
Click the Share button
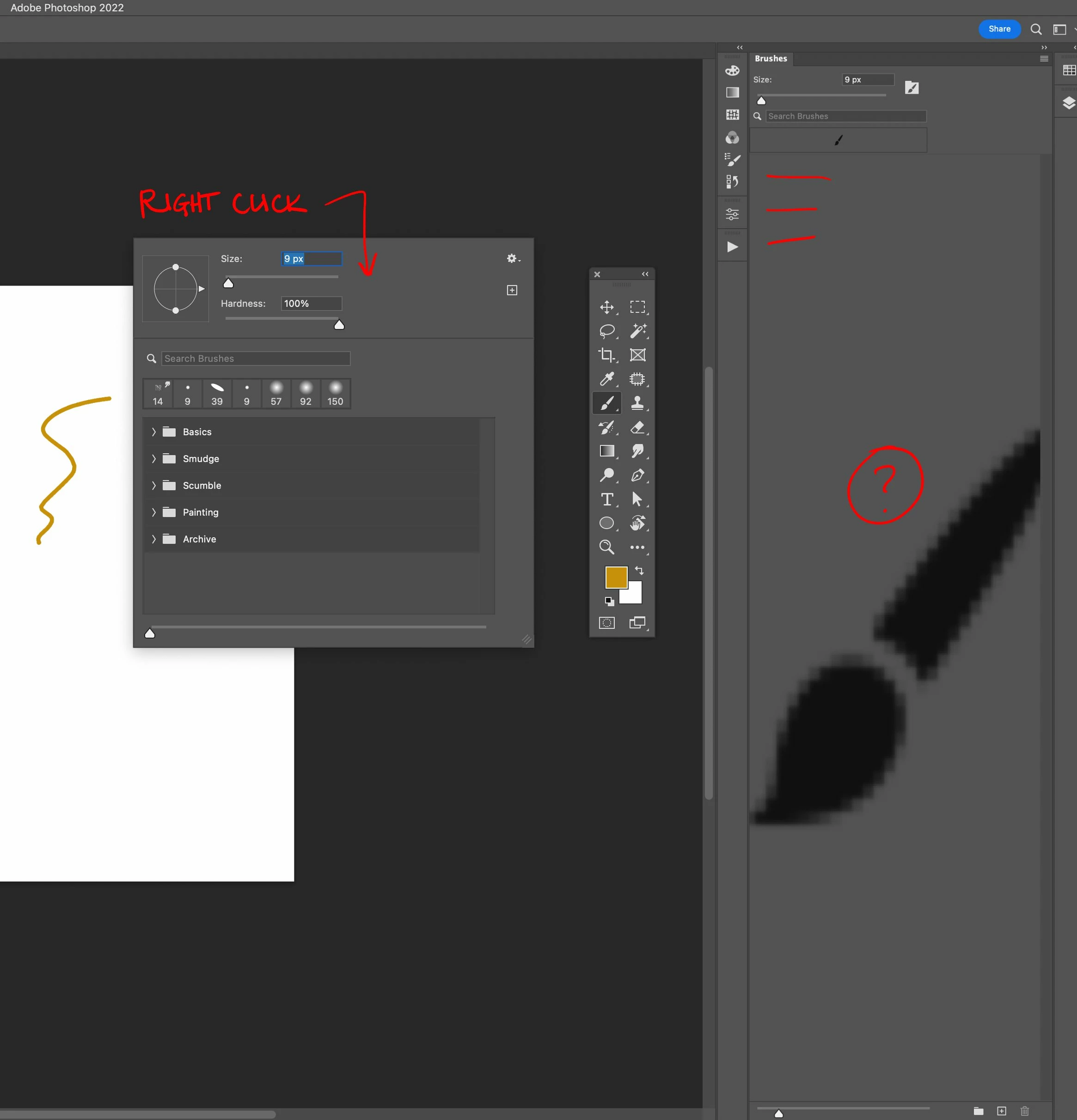click(999, 29)
